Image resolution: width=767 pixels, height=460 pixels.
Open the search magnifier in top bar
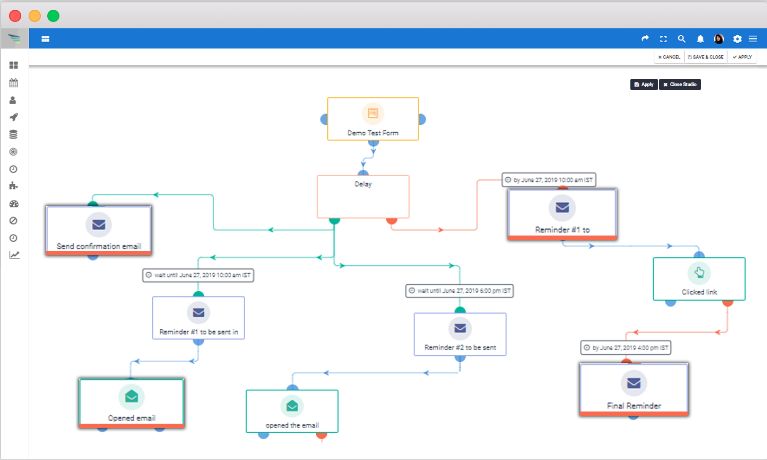tap(681, 39)
